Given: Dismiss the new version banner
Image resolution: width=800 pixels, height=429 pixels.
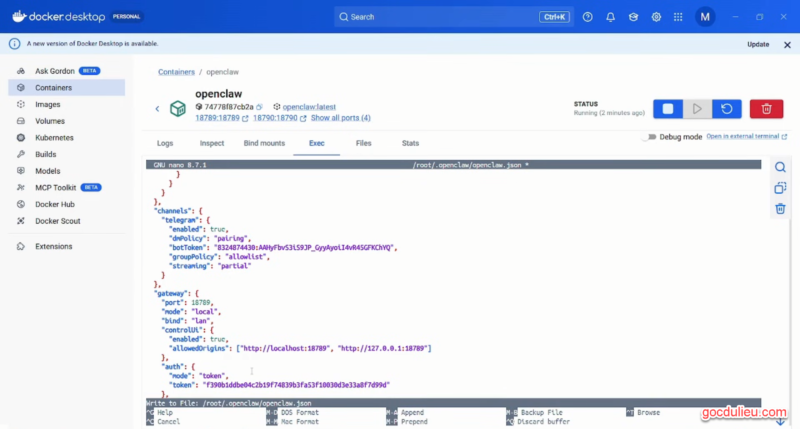Looking at the screenshot, I should coord(785,44).
